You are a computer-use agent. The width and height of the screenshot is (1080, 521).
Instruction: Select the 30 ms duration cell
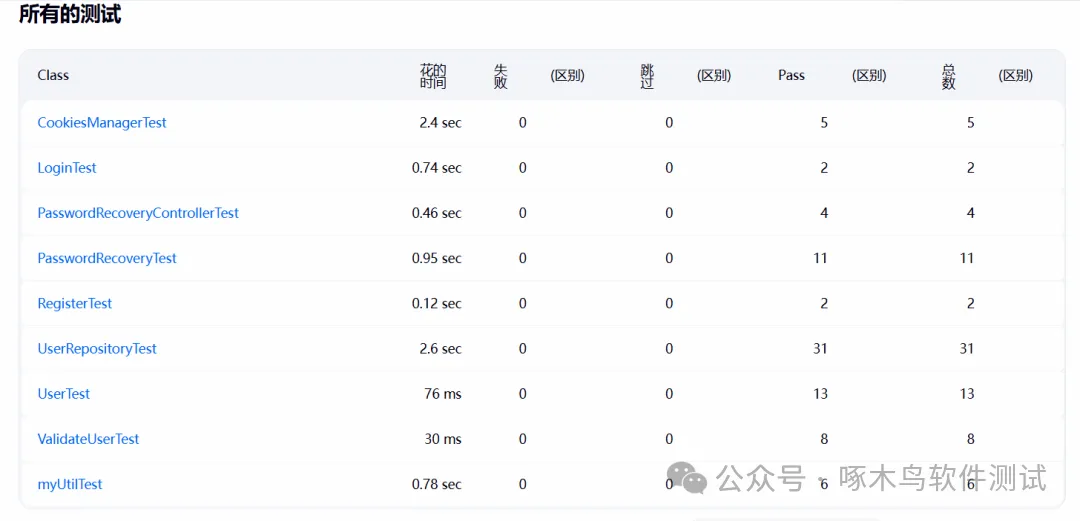[x=443, y=439]
